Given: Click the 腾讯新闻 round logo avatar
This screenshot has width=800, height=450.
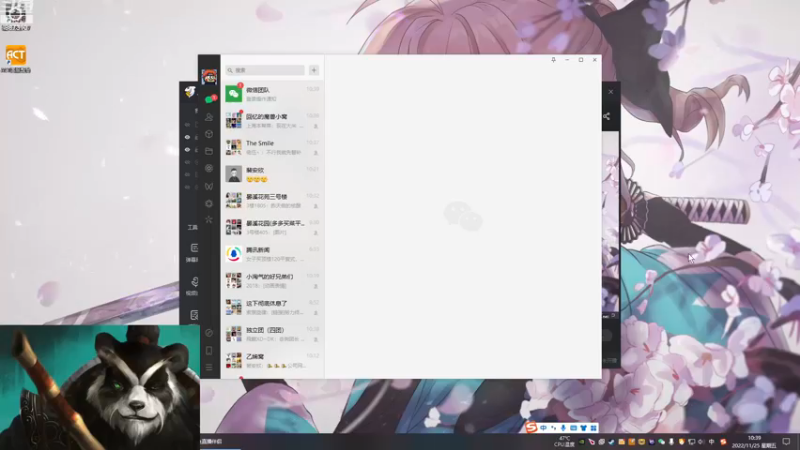Looking at the screenshot, I should (x=234, y=254).
